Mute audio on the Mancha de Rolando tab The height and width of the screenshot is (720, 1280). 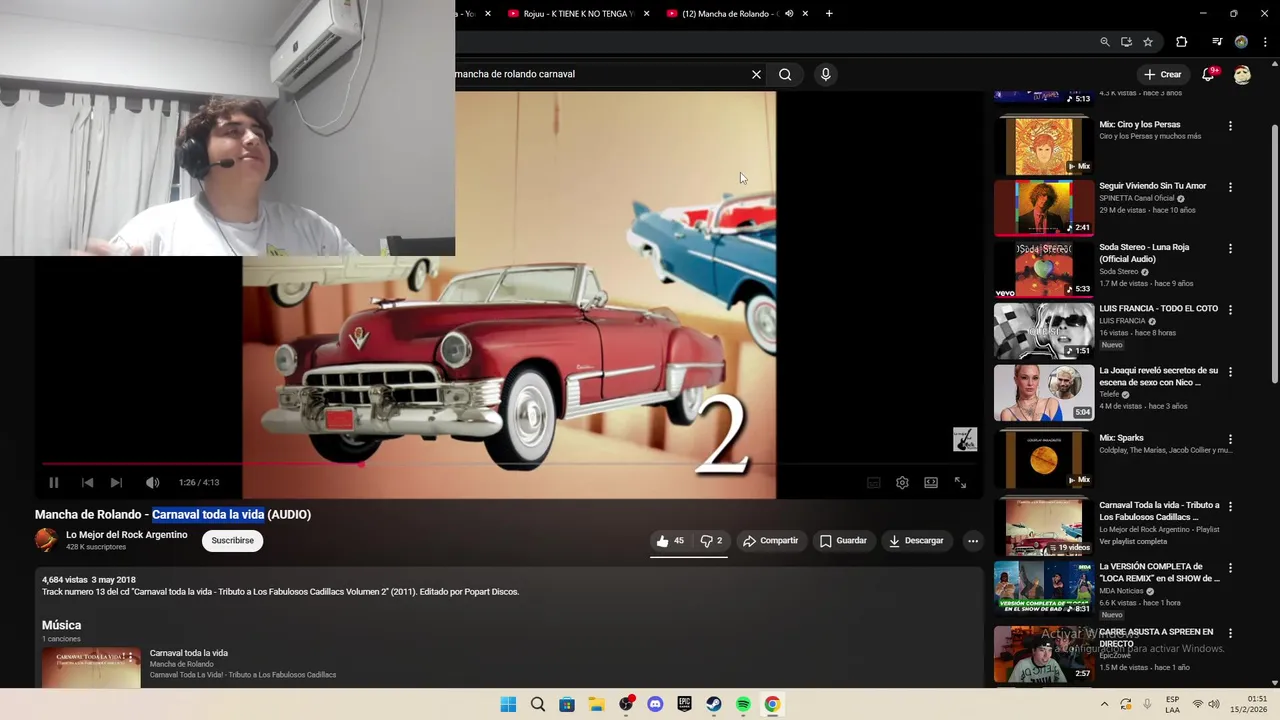[x=789, y=14]
